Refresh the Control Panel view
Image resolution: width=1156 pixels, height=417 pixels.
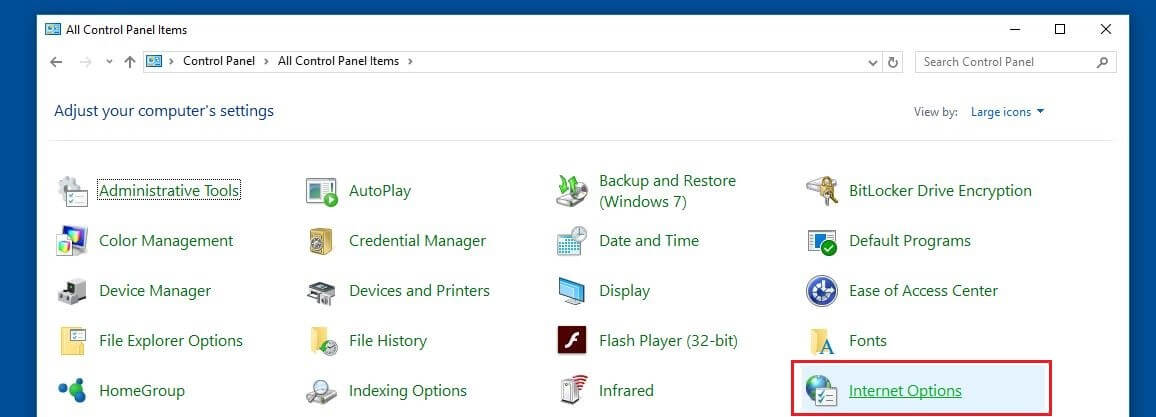894,62
